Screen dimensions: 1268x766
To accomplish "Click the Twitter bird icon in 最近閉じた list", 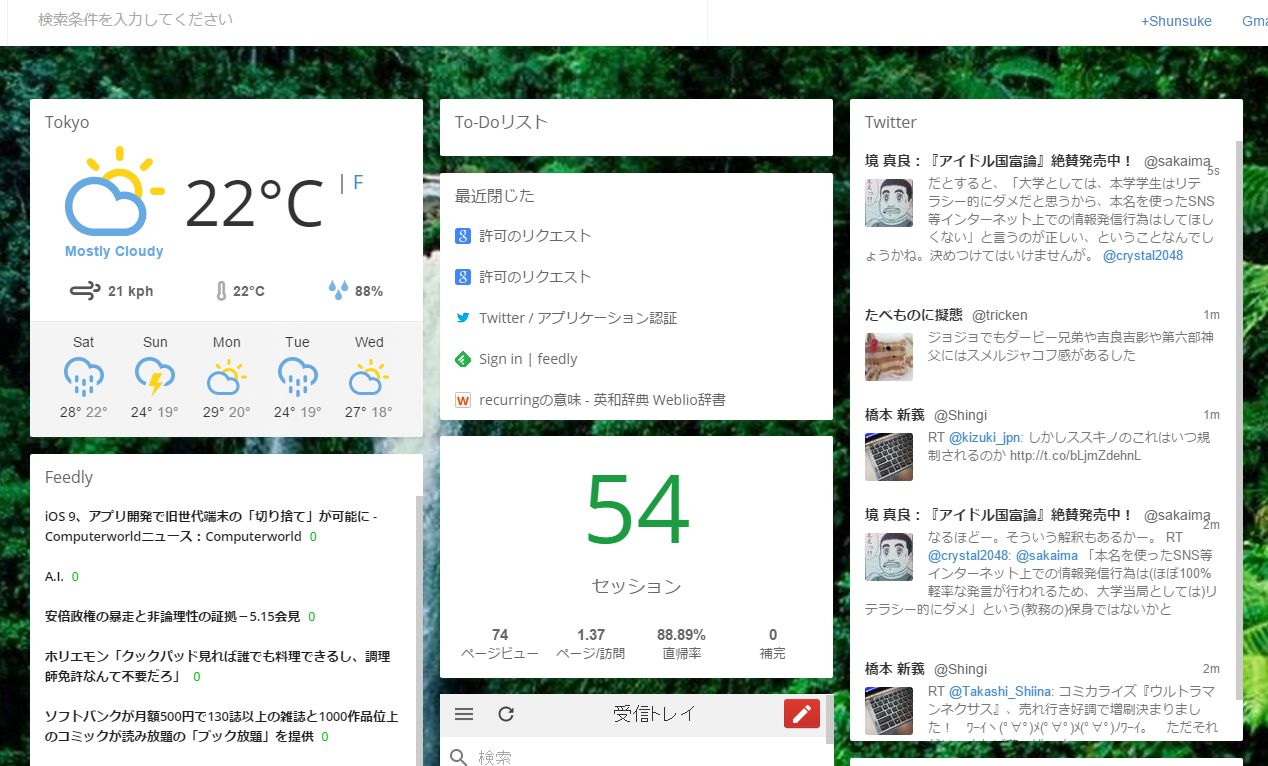I will tap(463, 318).
